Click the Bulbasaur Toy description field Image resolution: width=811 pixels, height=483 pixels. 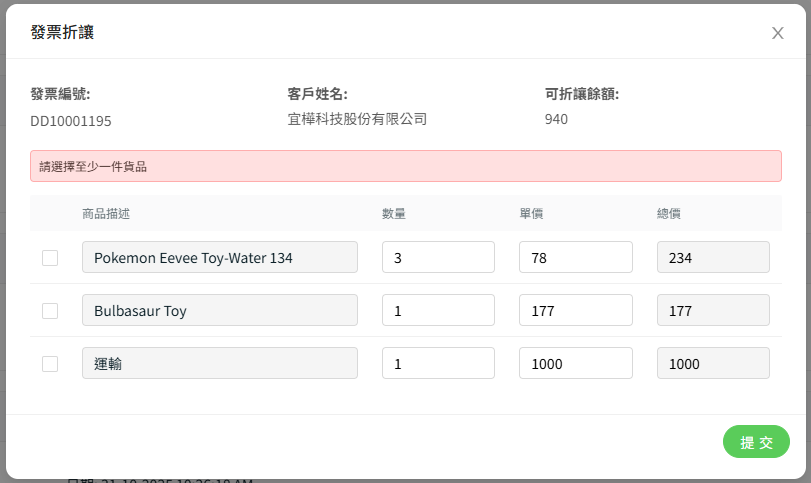(220, 310)
